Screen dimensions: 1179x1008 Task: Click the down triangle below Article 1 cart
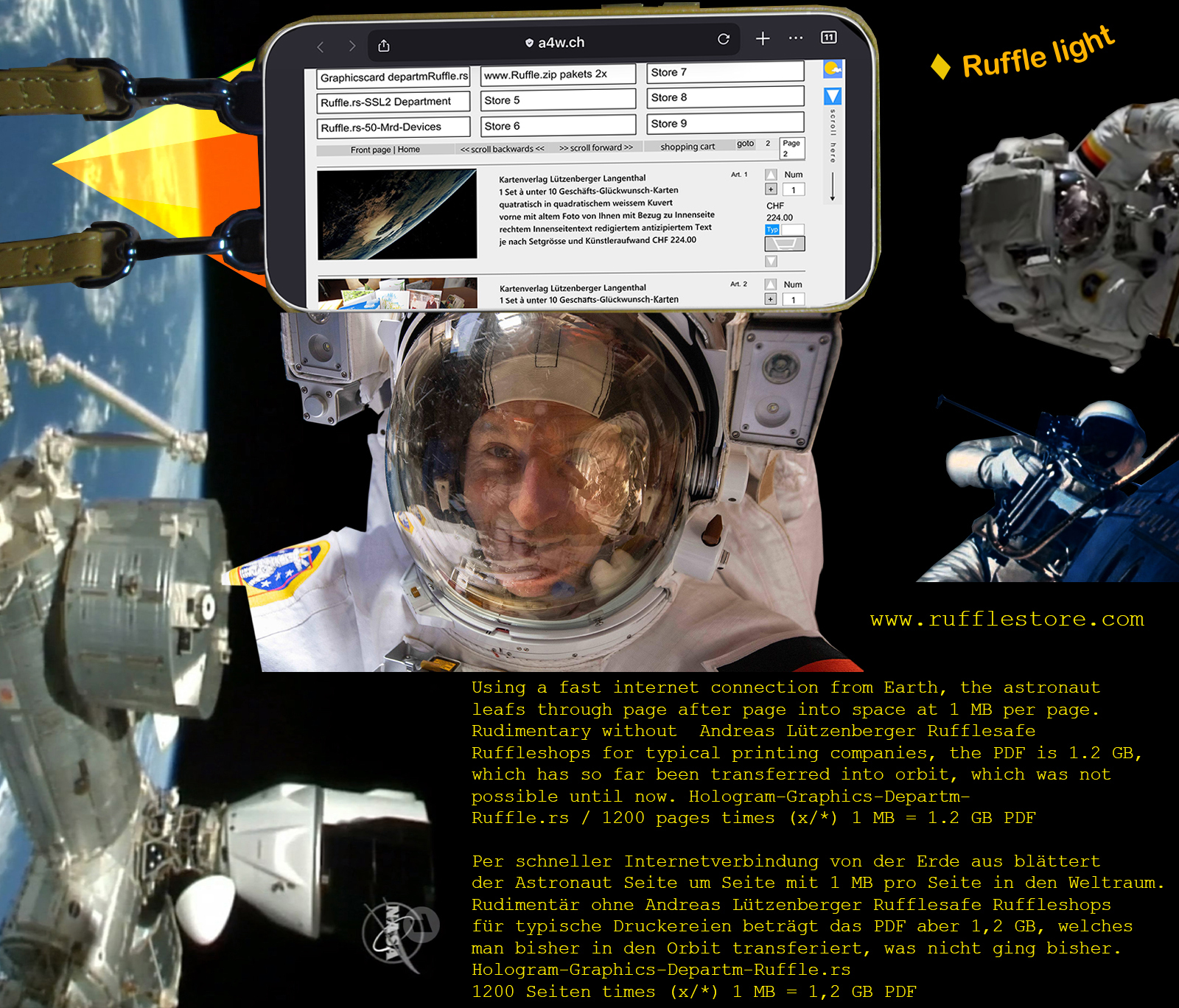[x=771, y=262]
